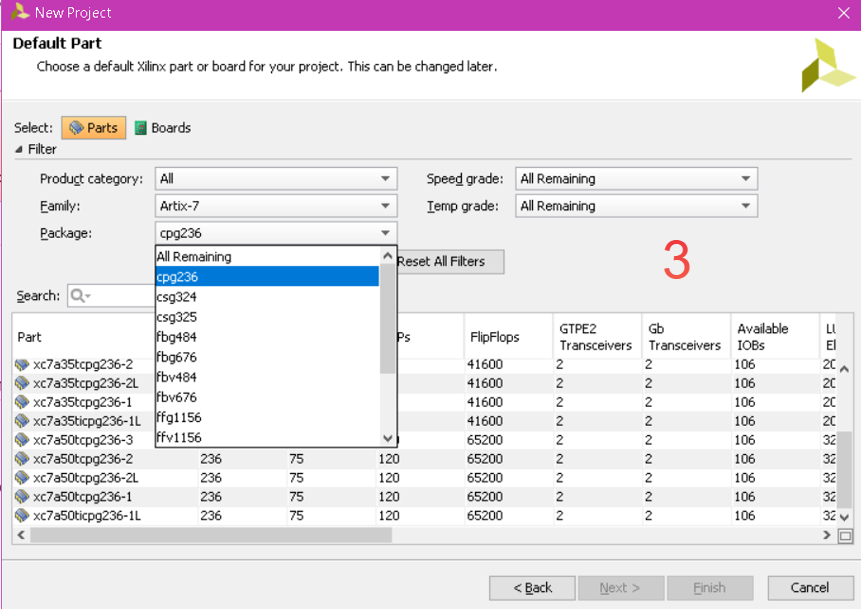Click the search magnifier icon

click(80, 296)
